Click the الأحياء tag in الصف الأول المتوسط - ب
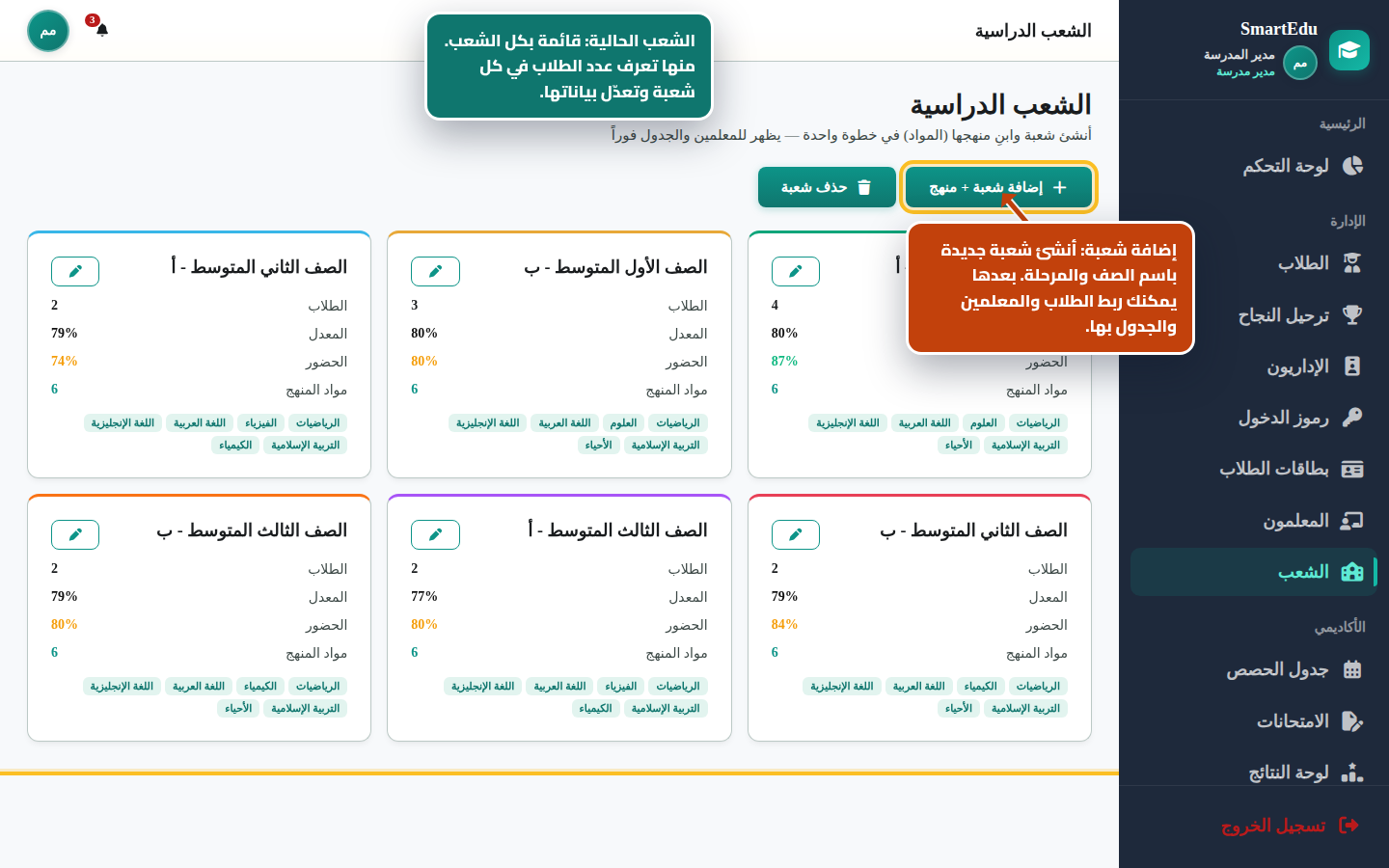 [598, 445]
